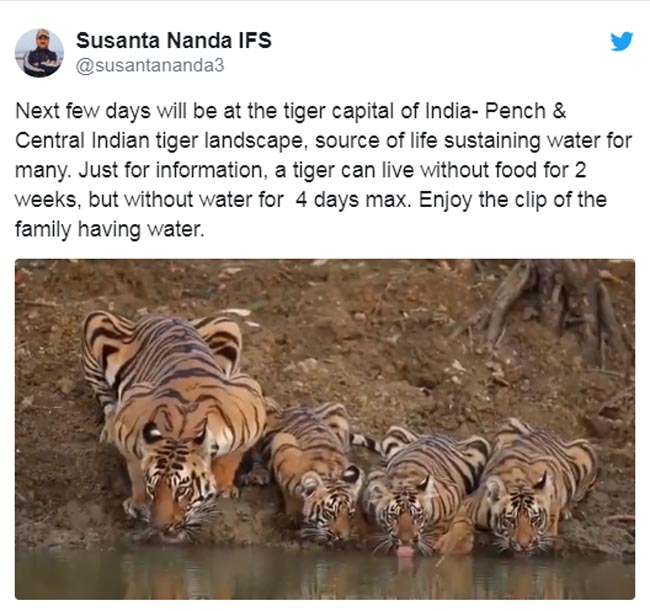Click the "family having water." line

pyautogui.click(x=110, y=229)
